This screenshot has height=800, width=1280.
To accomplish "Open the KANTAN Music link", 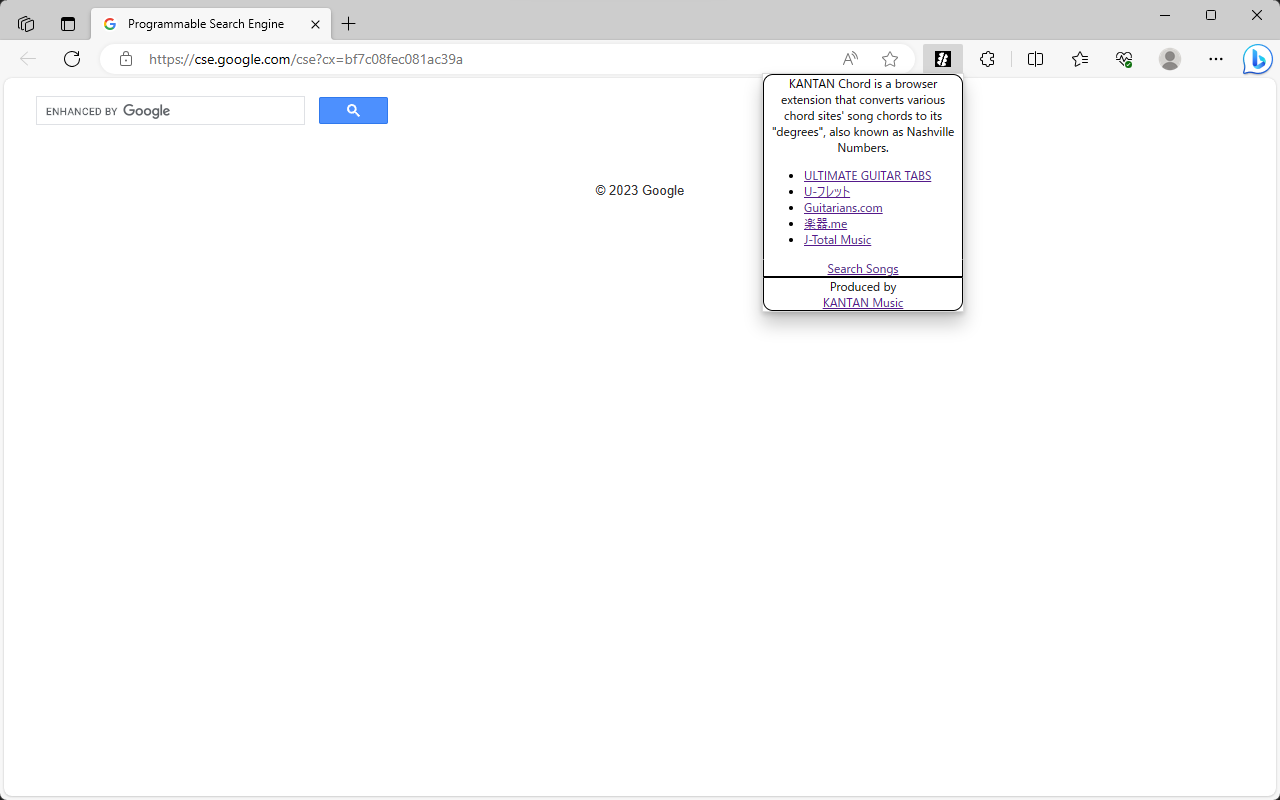I will [863, 303].
